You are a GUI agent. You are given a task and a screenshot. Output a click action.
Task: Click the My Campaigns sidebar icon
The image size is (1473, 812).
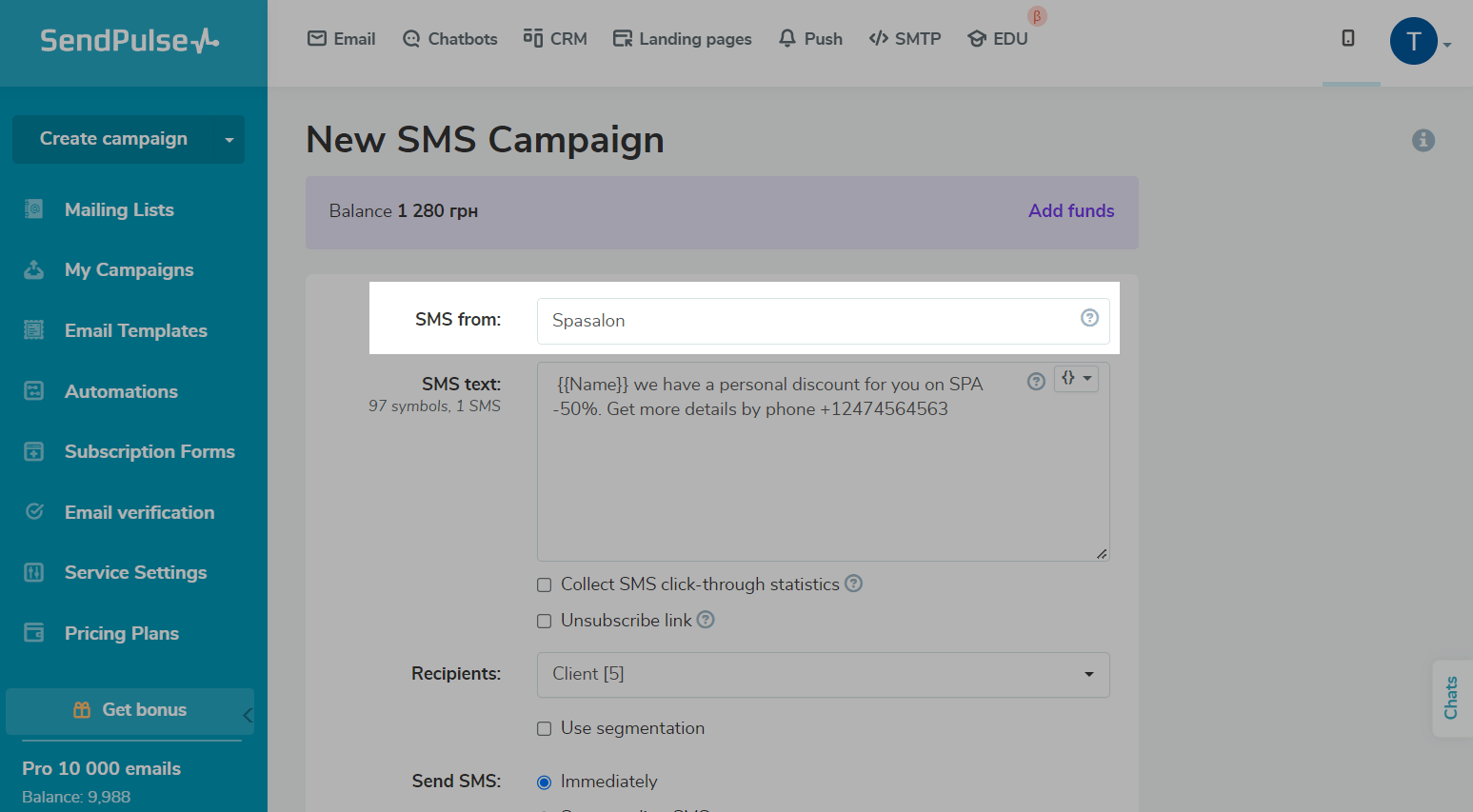[33, 269]
